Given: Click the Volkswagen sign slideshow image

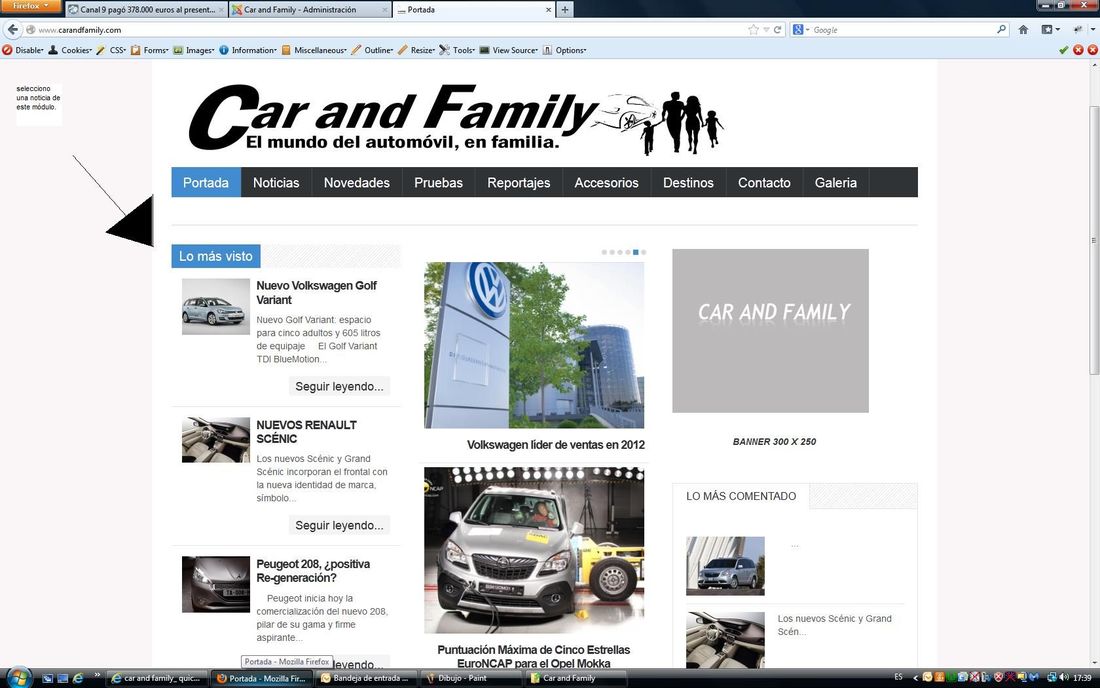Looking at the screenshot, I should (x=534, y=345).
